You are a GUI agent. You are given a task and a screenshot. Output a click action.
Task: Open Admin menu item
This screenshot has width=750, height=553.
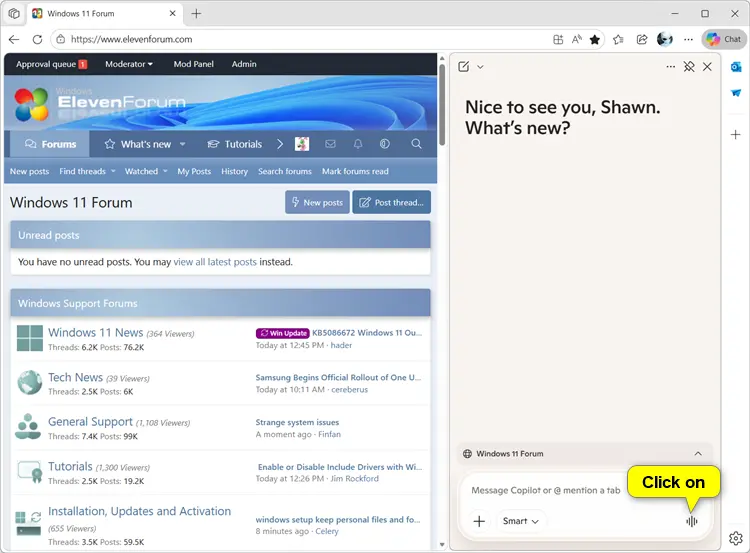click(x=244, y=64)
